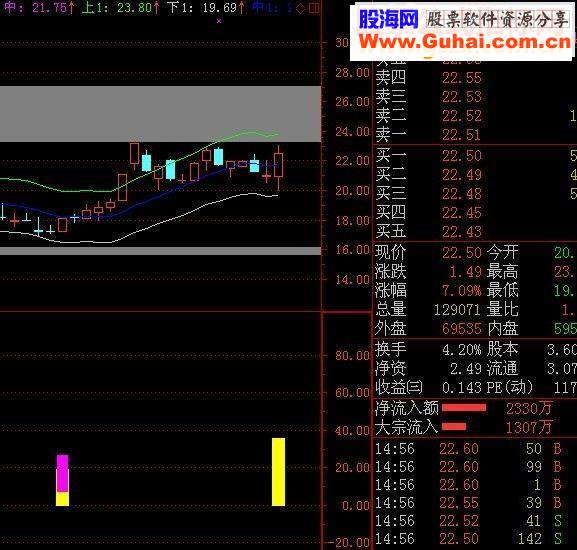Image resolution: width=577 pixels, height=550 pixels.
Task: Click the 卖四 ask row at 22.55
Action: pyautogui.click(x=475, y=78)
